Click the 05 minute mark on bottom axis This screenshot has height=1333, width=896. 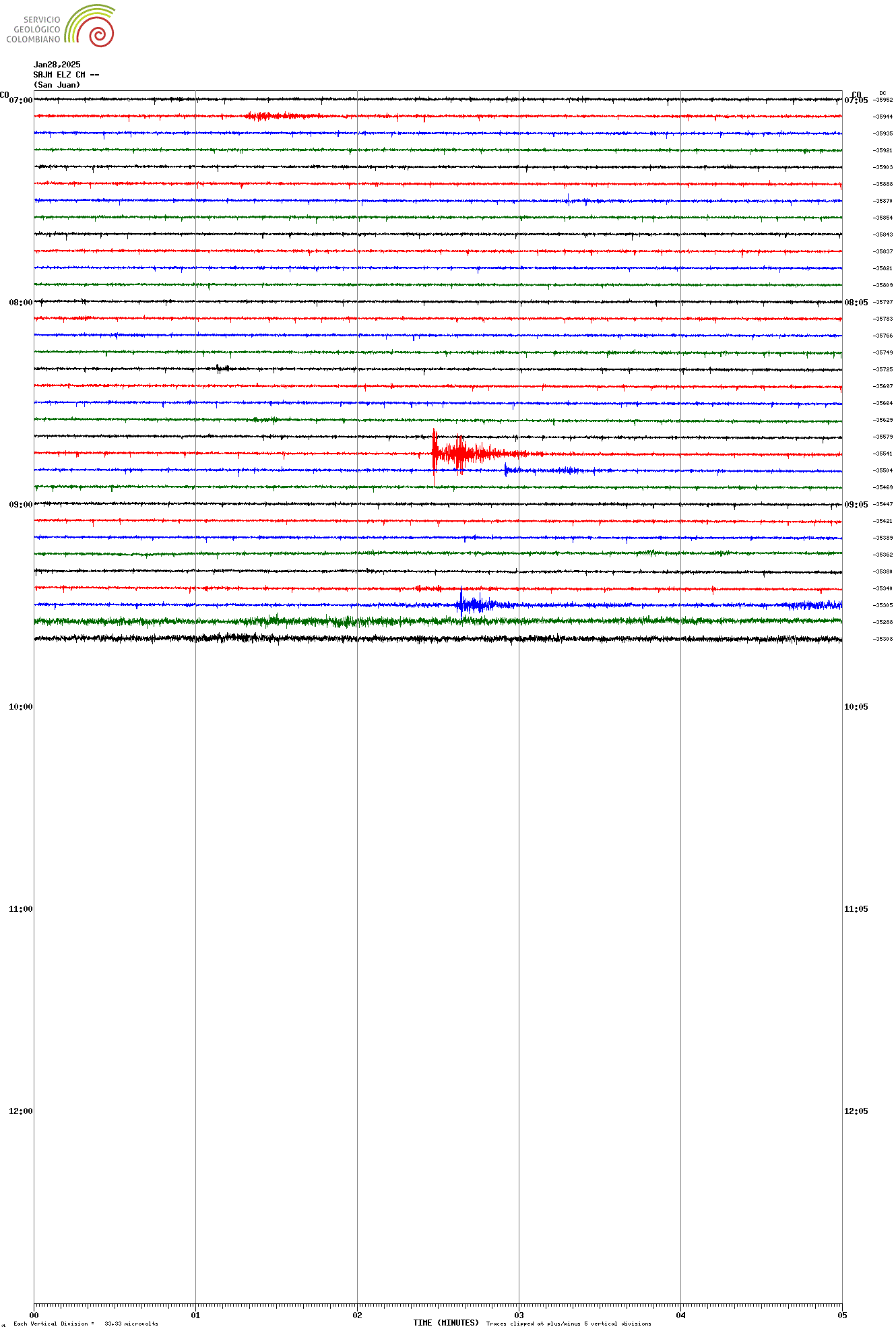point(841,1315)
